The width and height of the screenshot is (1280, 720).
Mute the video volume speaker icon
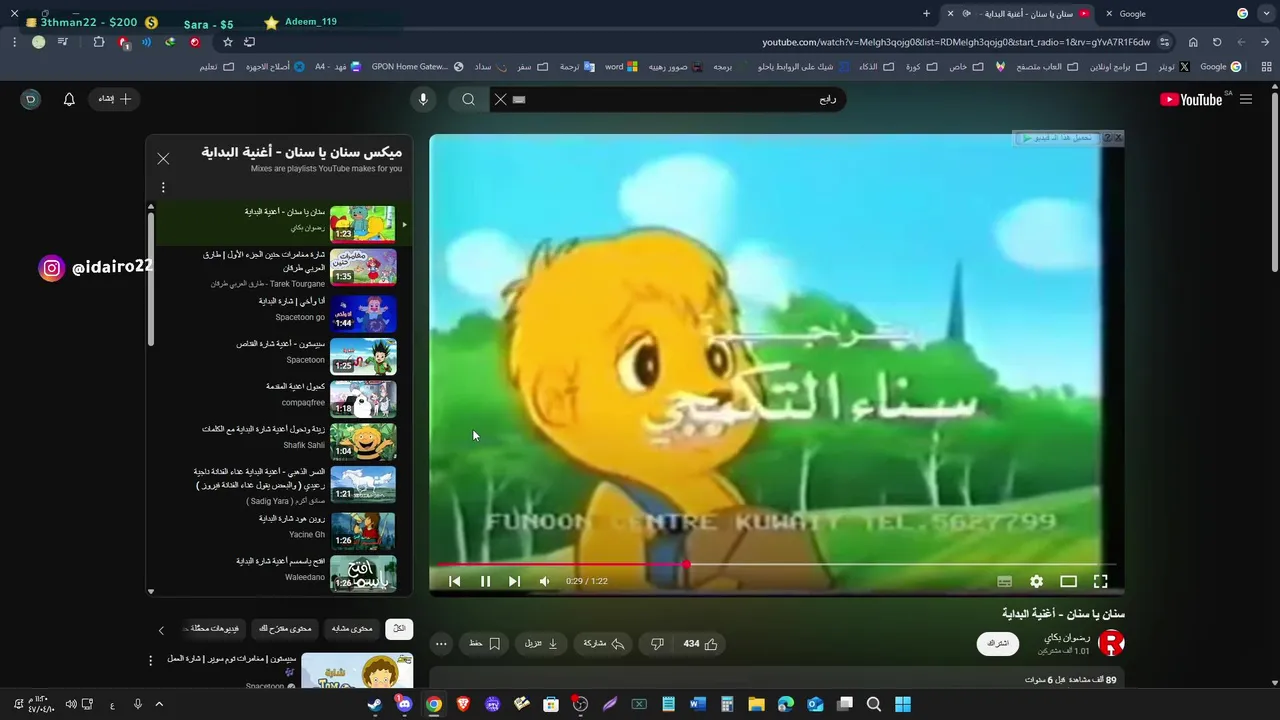click(x=544, y=581)
